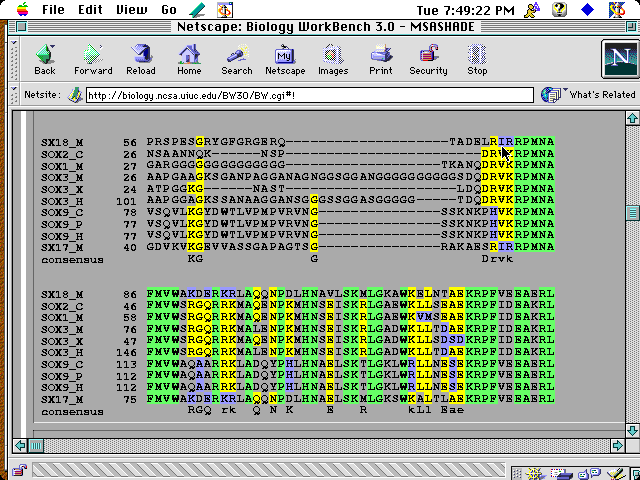The height and width of the screenshot is (480, 640).
Task: Reload the current page
Action: point(141,59)
